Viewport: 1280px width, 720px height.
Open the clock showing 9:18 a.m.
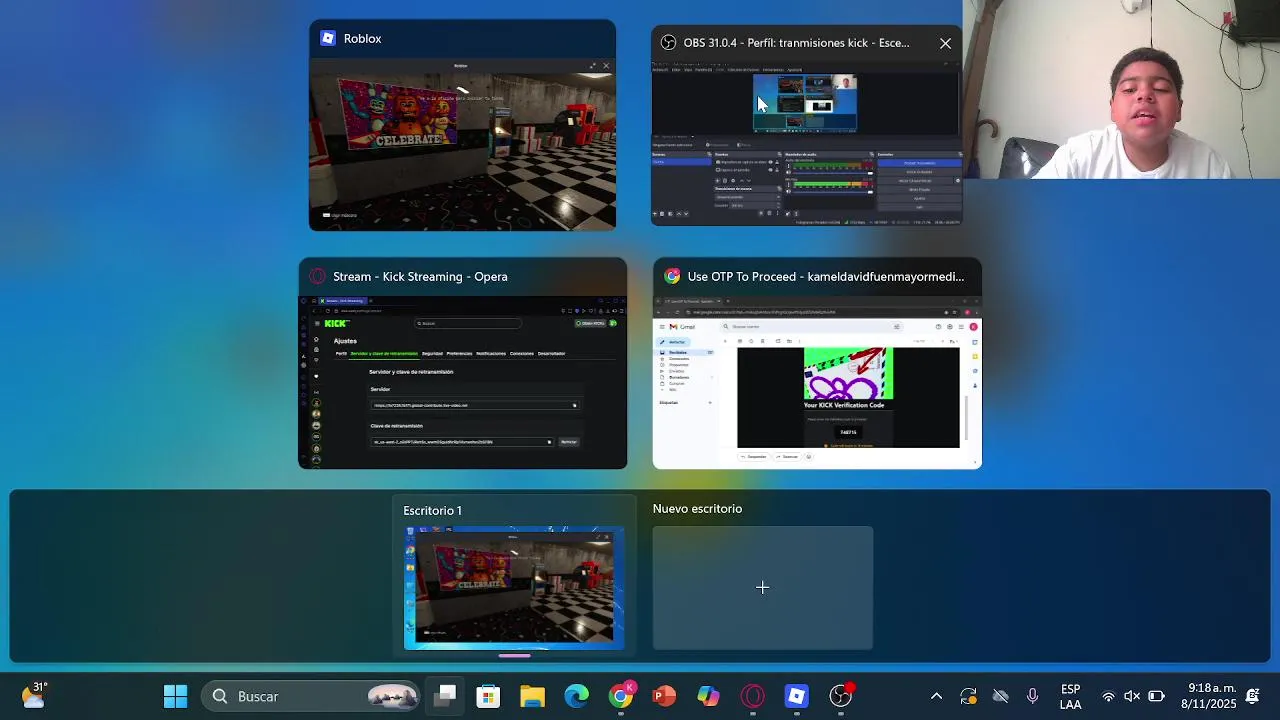[x=1210, y=696]
